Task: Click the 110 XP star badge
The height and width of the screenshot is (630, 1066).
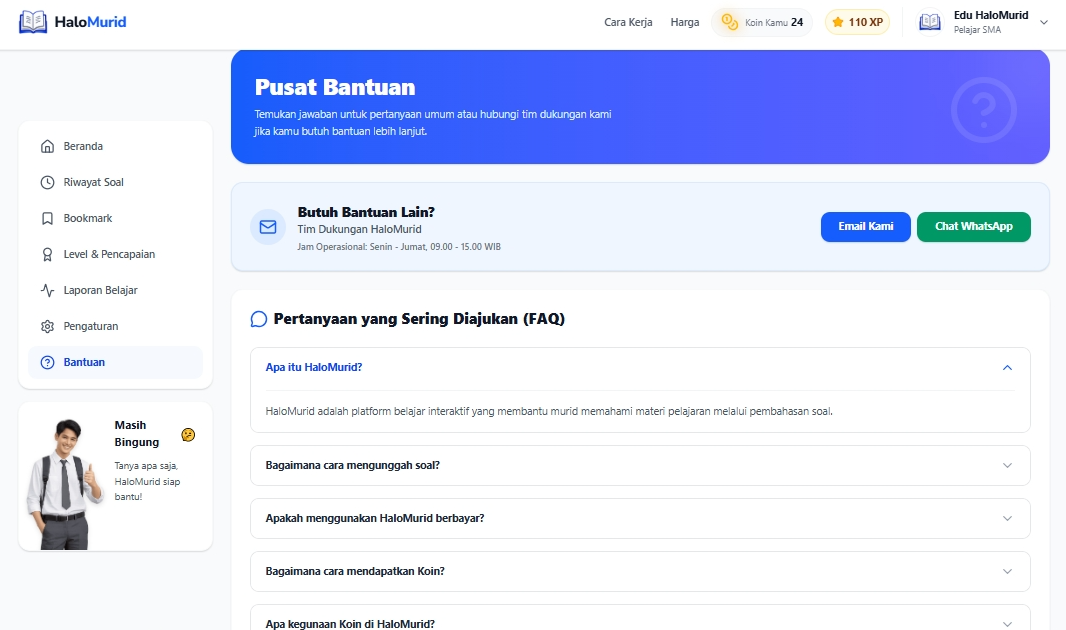Action: 857,22
